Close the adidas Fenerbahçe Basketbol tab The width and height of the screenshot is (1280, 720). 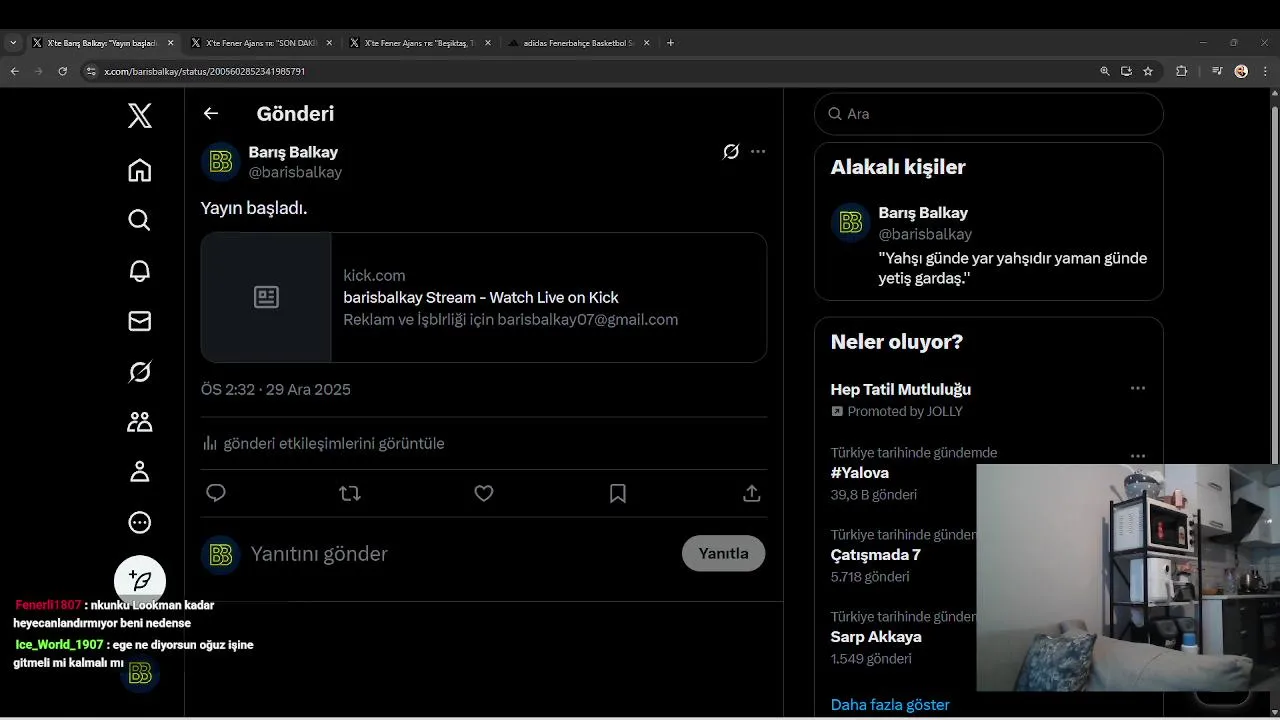click(647, 43)
